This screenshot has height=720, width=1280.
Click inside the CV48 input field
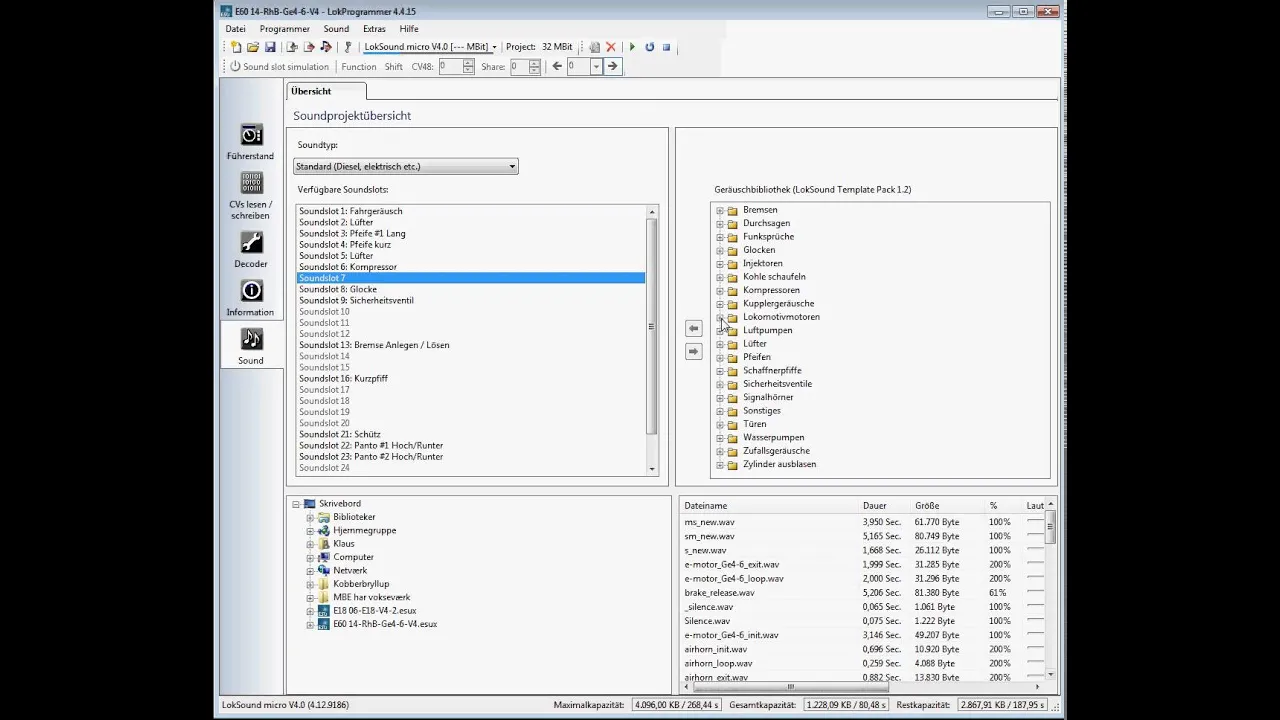tap(450, 67)
